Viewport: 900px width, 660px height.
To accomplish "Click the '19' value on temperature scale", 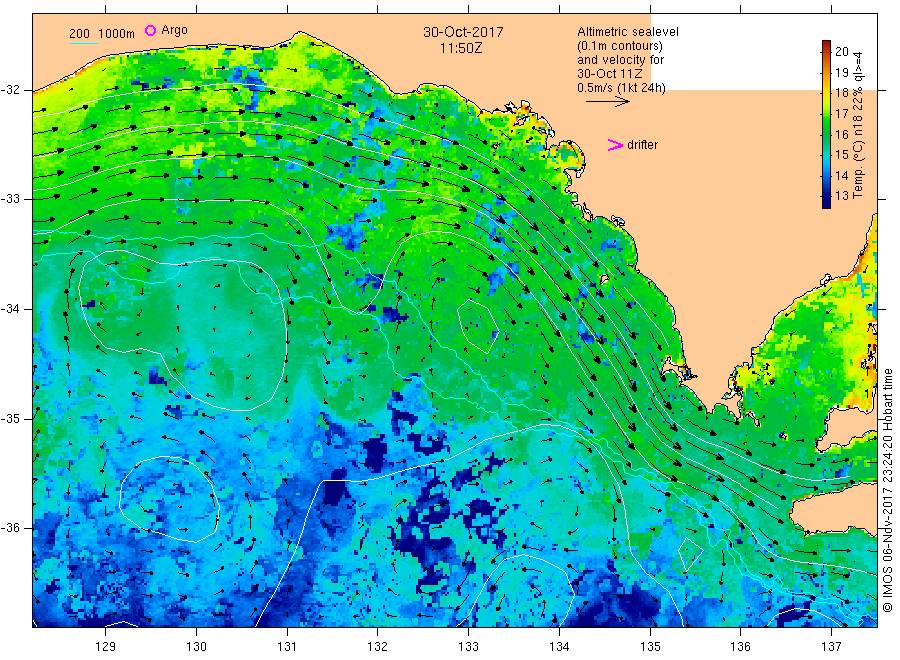I will pyautogui.click(x=841, y=72).
